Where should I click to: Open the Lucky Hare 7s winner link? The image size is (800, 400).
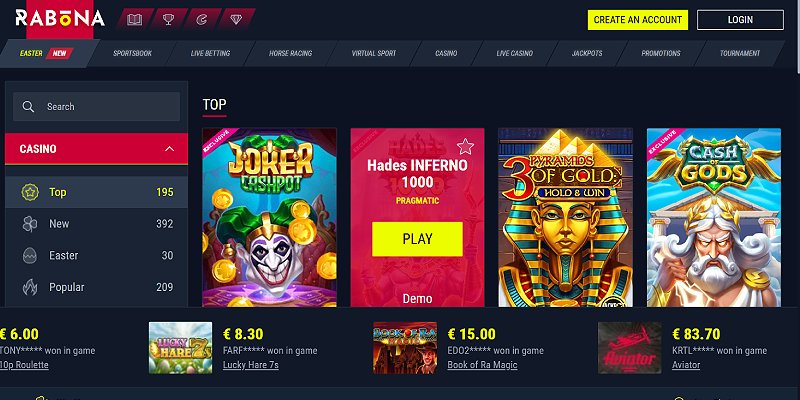251,365
